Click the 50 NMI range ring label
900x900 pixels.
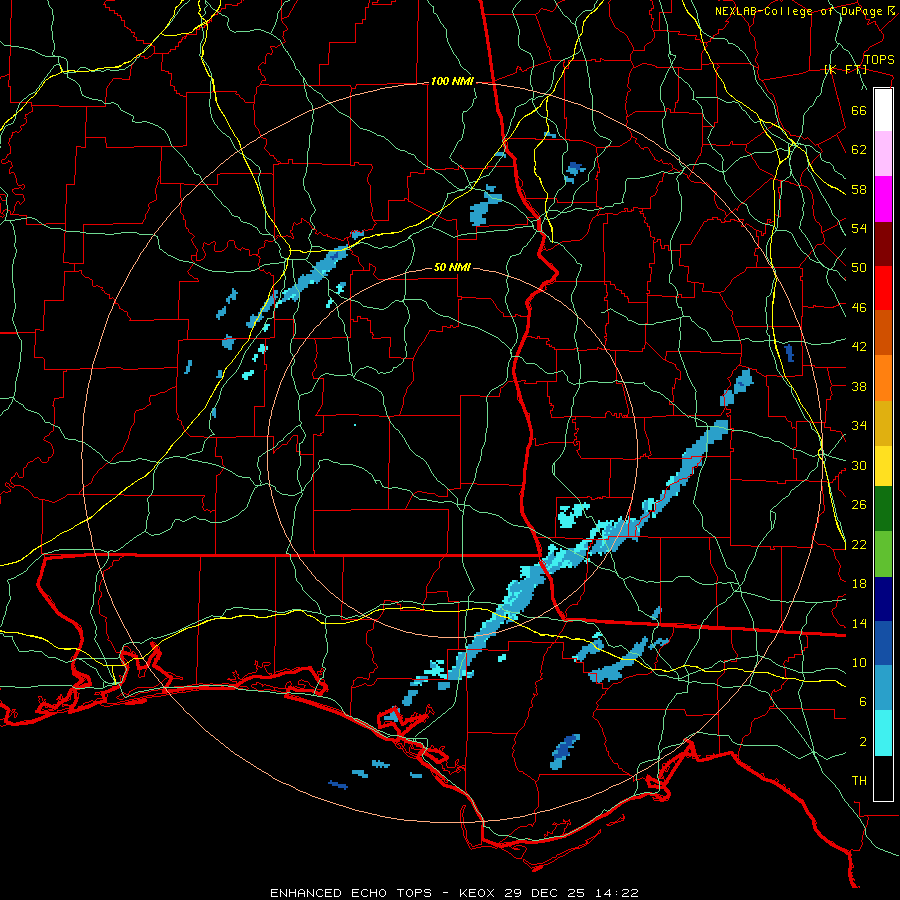click(452, 267)
